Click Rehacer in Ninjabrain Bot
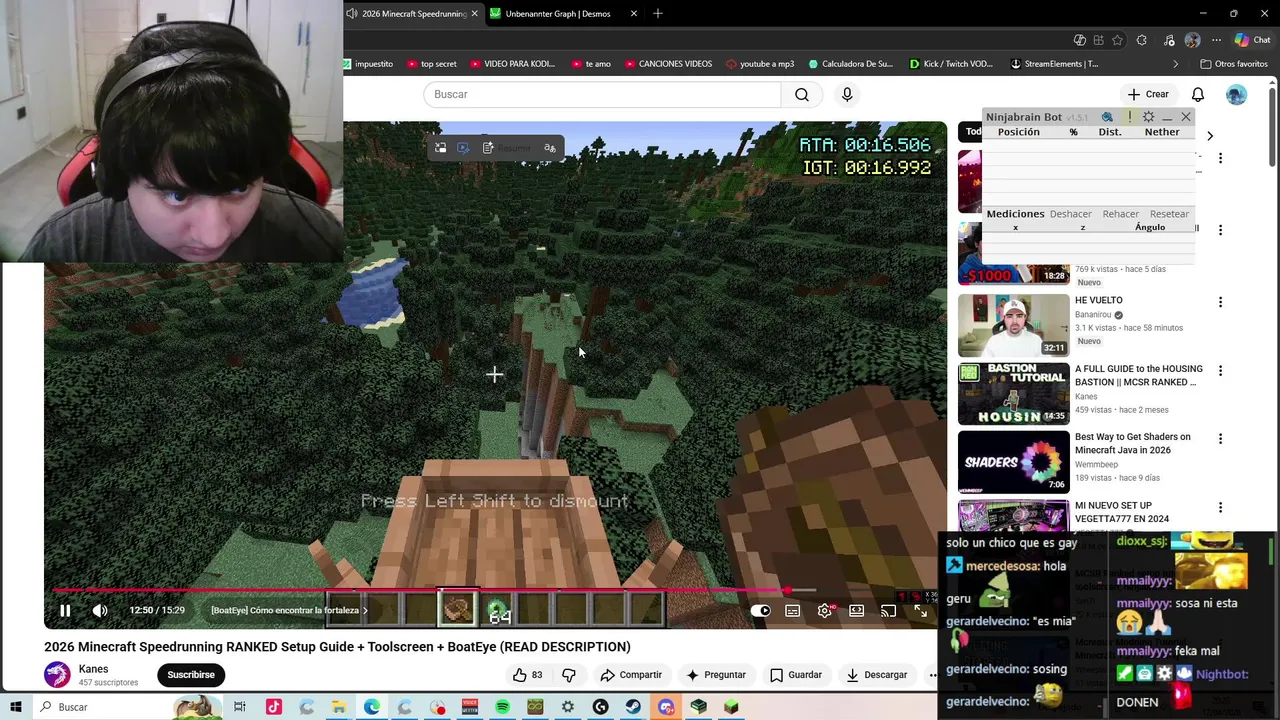This screenshot has width=1280, height=720. (1120, 214)
